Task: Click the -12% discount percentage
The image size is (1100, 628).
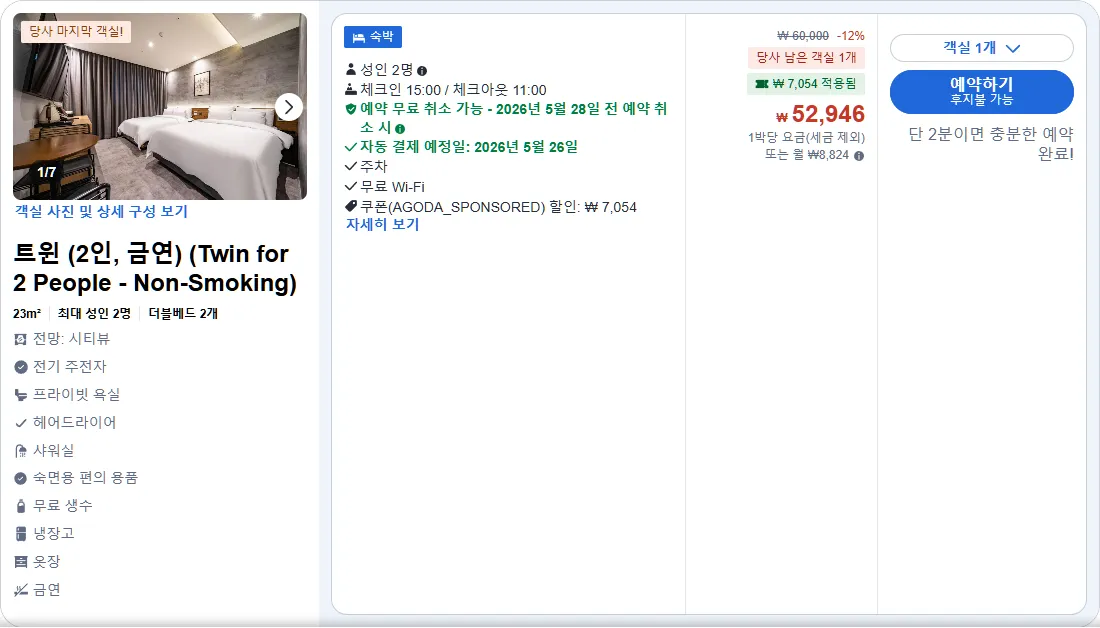Action: click(x=850, y=36)
